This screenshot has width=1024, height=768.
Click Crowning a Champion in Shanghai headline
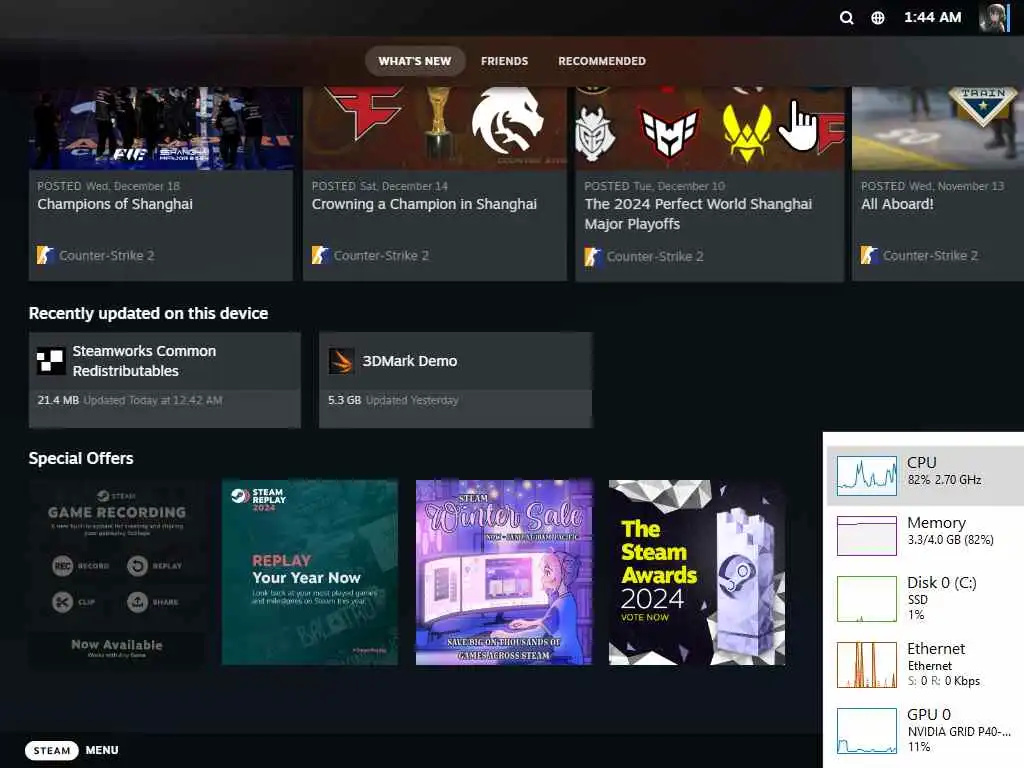[424, 204]
